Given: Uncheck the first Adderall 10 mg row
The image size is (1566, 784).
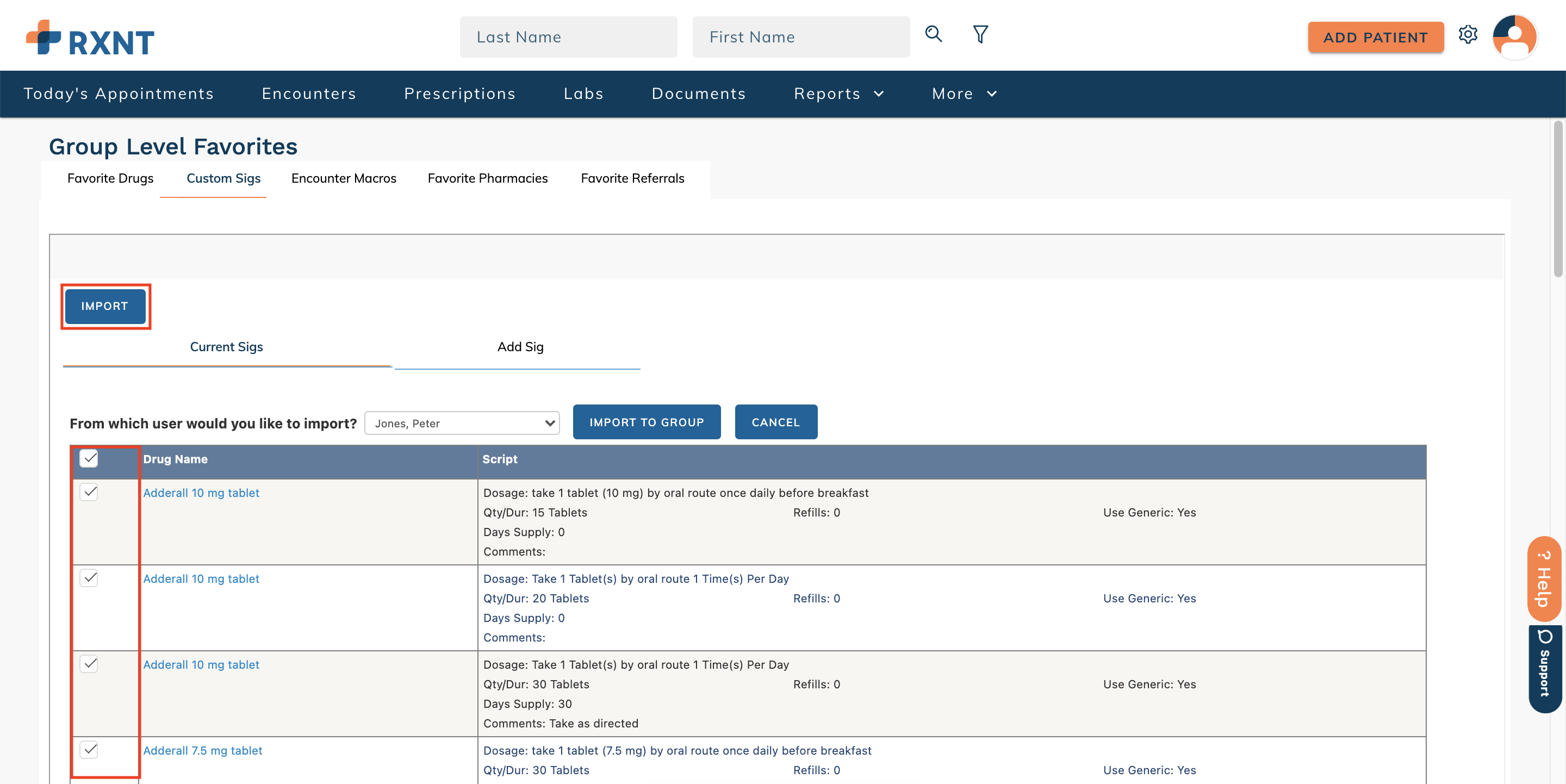Looking at the screenshot, I should 89,491.
